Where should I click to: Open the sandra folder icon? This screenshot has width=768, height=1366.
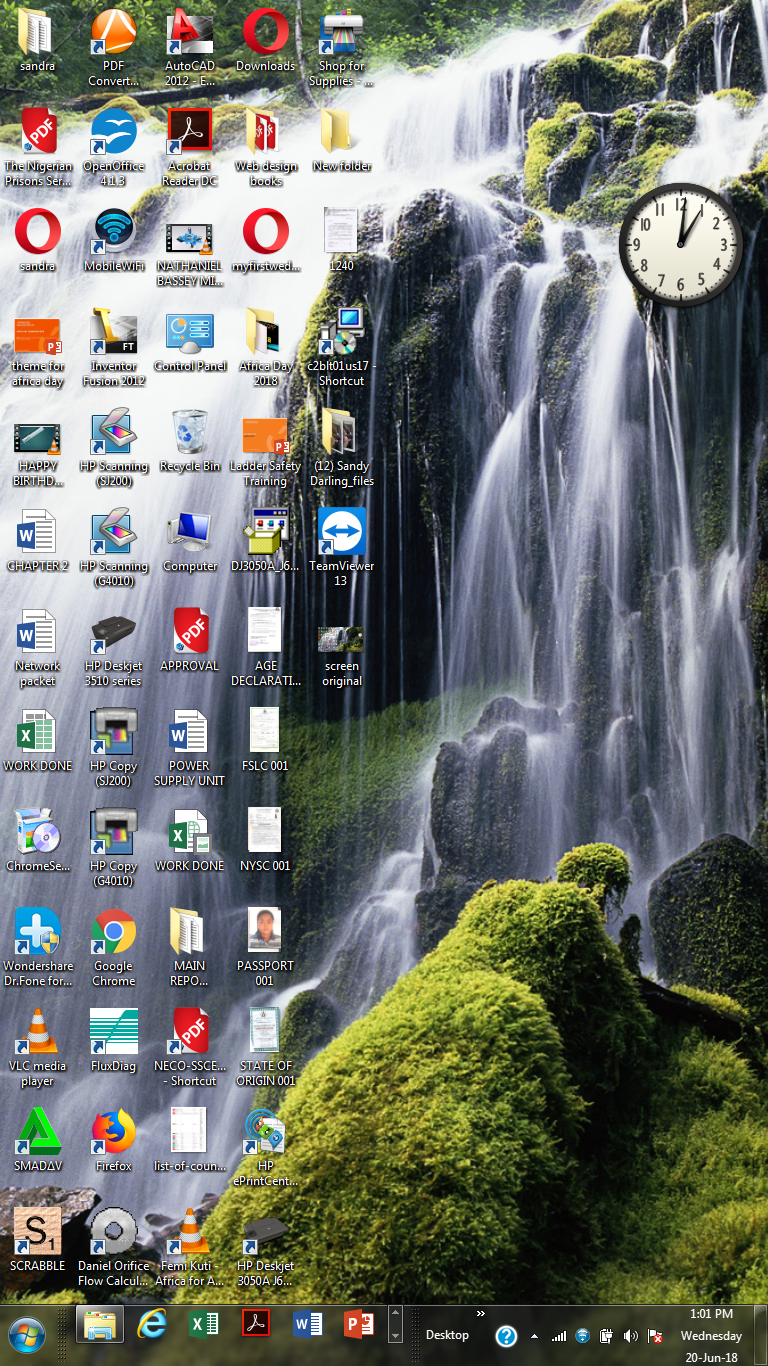click(37, 32)
